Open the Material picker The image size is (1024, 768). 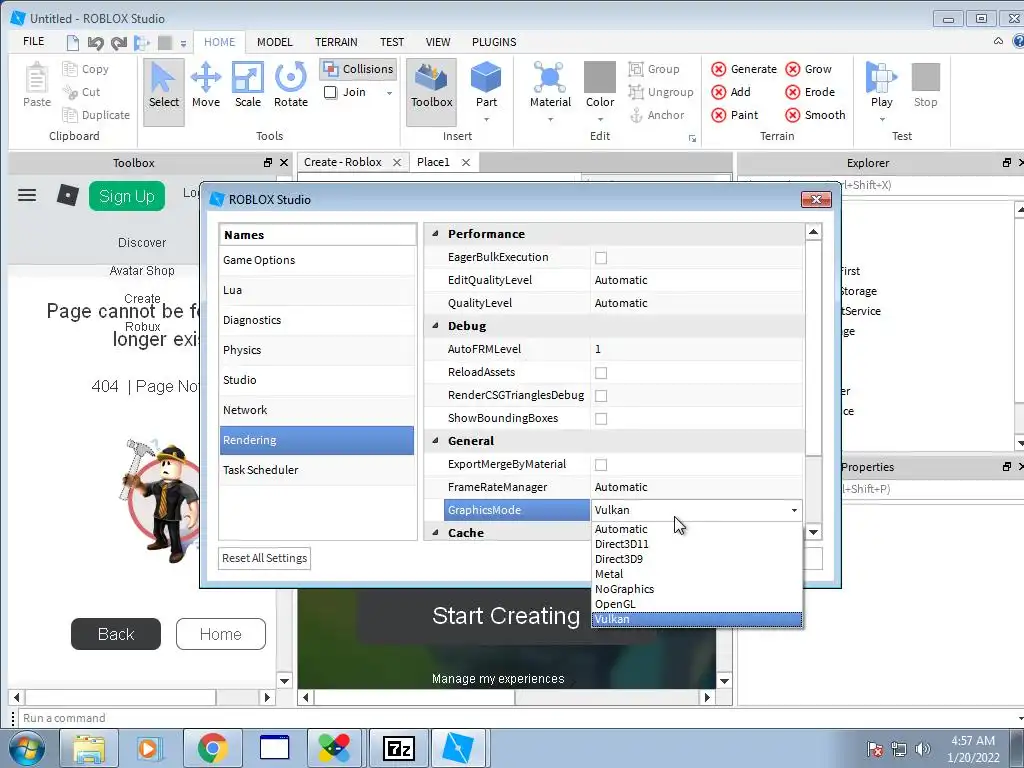click(550, 84)
